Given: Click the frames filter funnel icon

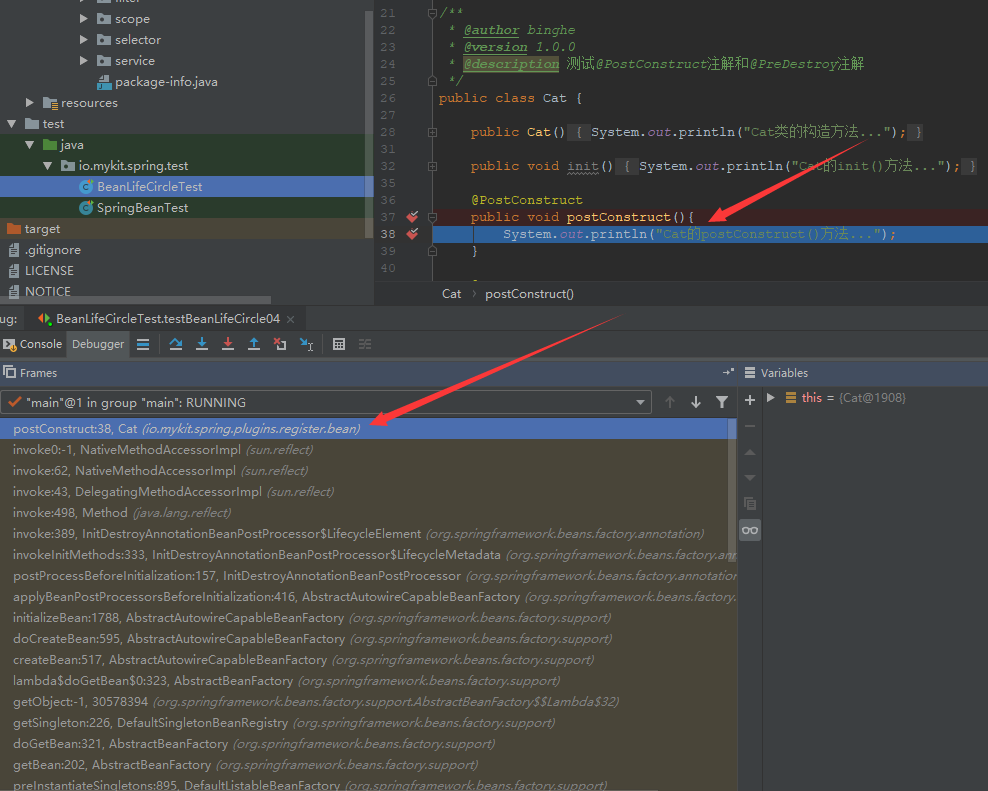Looking at the screenshot, I should (x=722, y=402).
